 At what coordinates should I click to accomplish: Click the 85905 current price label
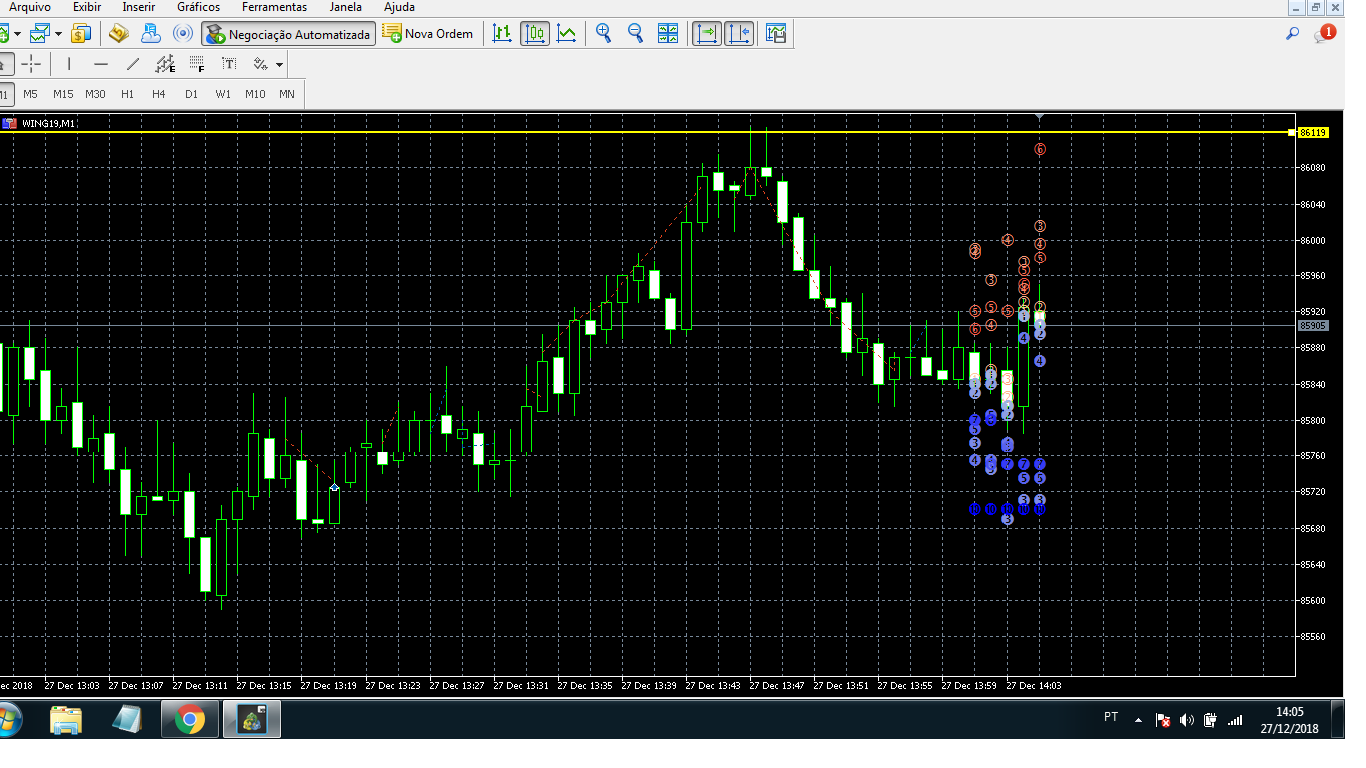pos(1312,325)
